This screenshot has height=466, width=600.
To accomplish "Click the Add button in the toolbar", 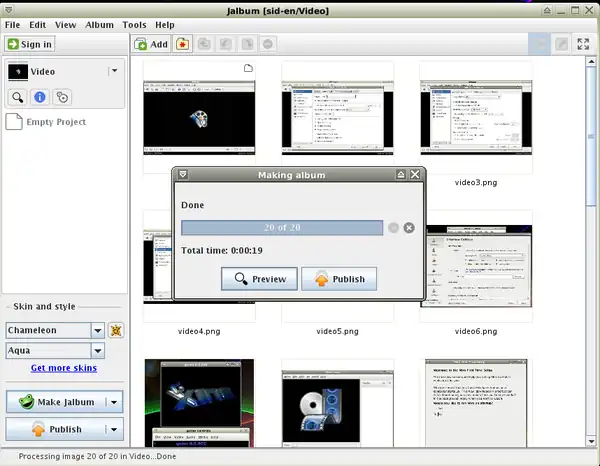I will [x=151, y=44].
